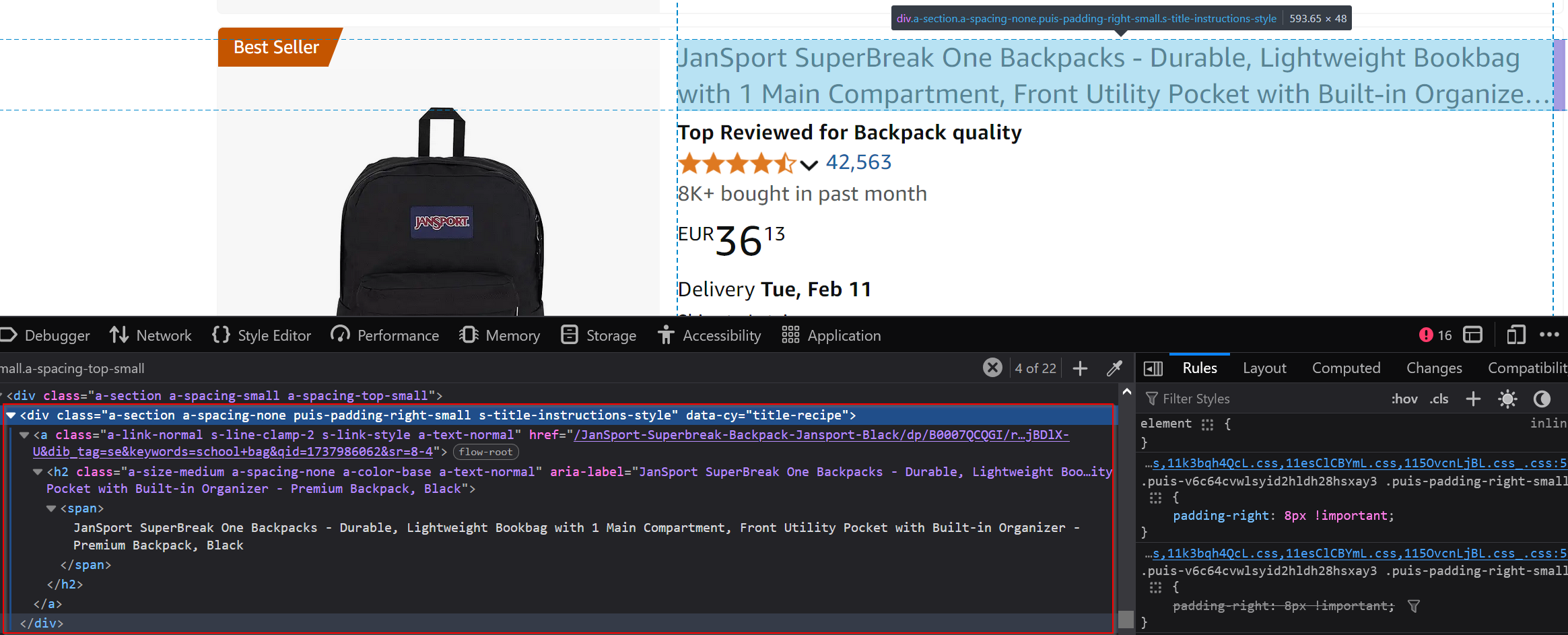Viewport: 1568px width, 635px height.
Task: Toggle the :hov pseudo-class panel
Action: coord(1404,399)
